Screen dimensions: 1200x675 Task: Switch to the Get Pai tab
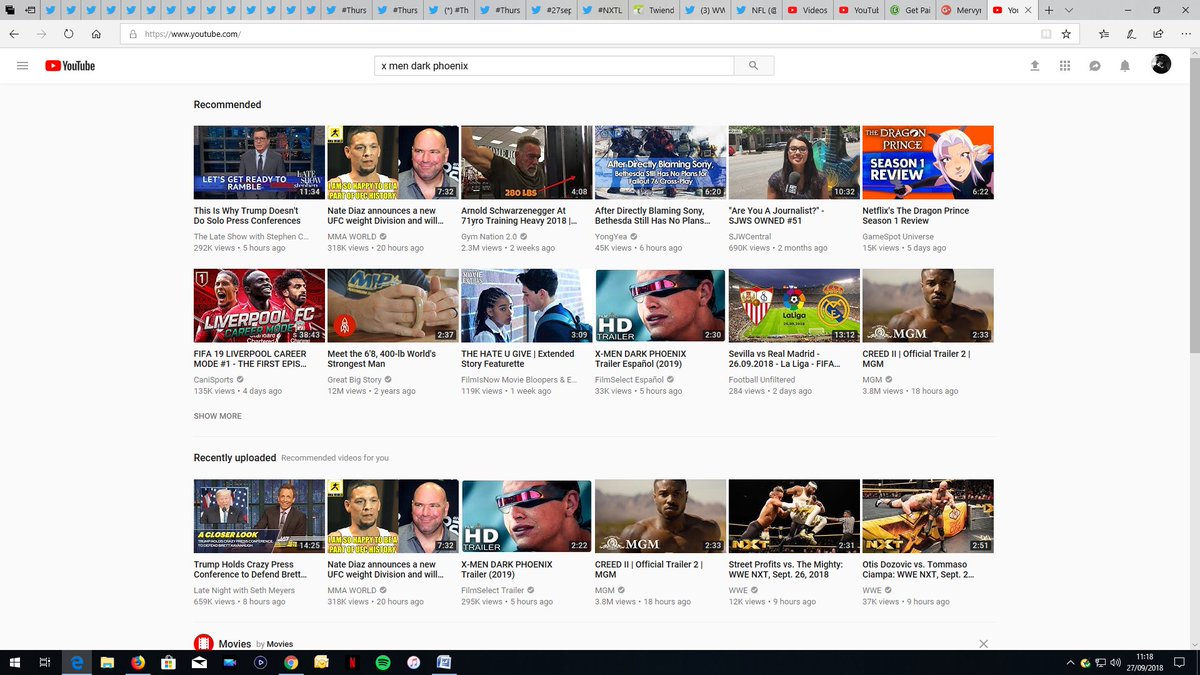pyautogui.click(x=908, y=10)
